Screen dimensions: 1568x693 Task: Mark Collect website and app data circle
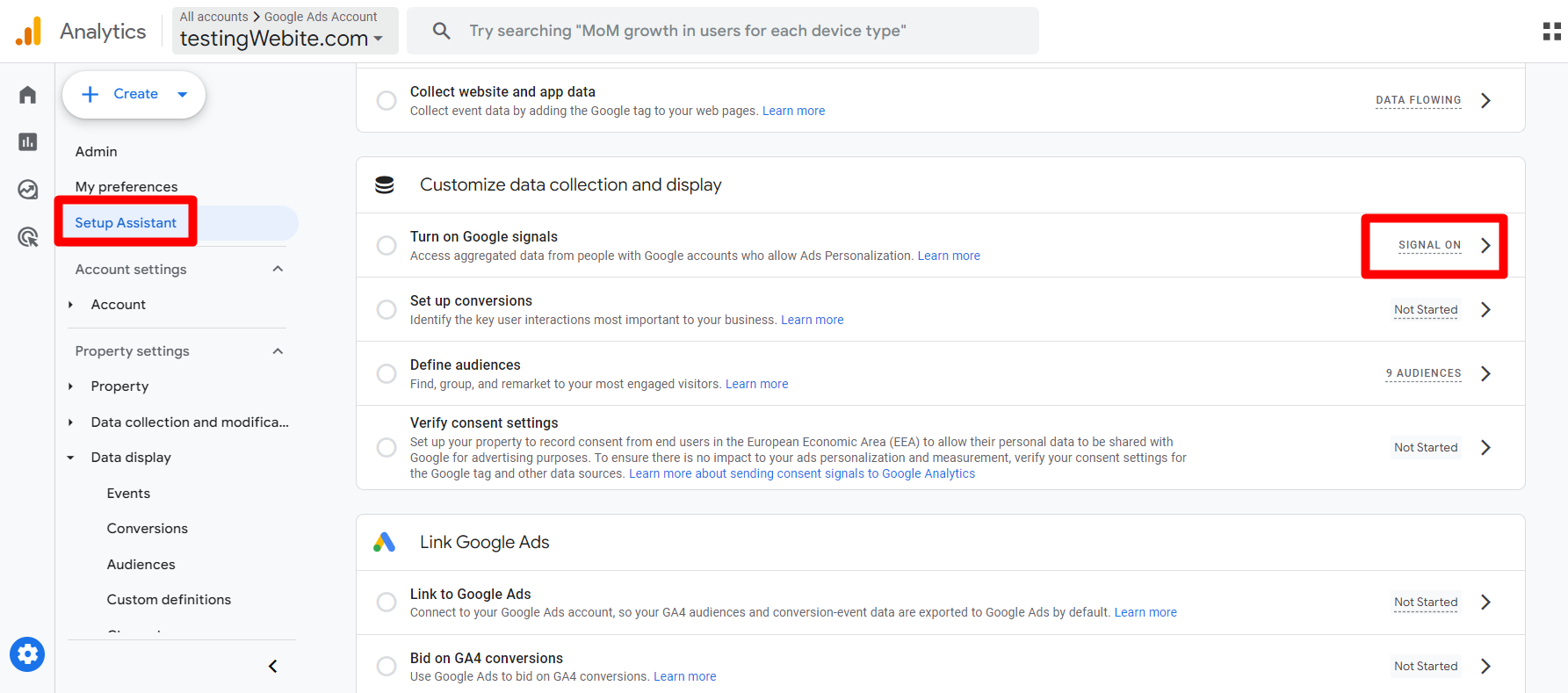pos(387,100)
